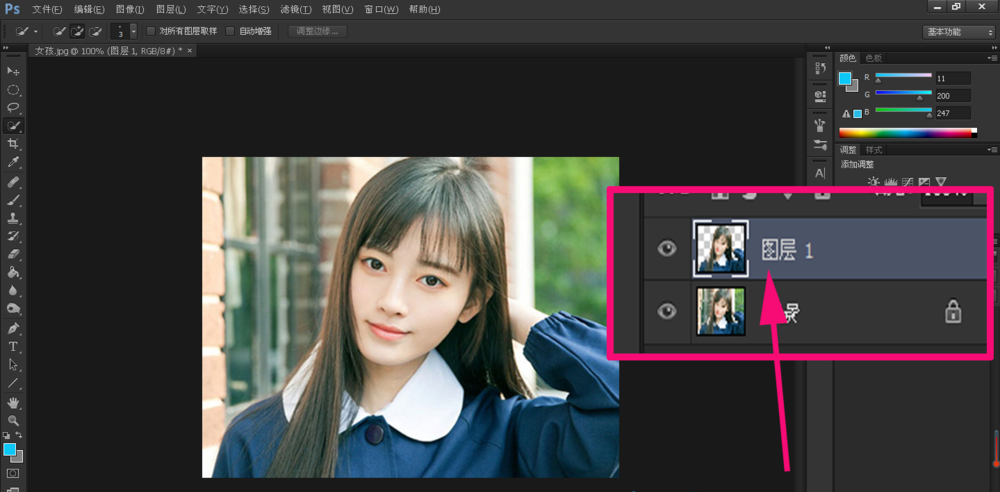Select the Eraser tool
Screen dimensions: 1000x492
(x=13, y=254)
